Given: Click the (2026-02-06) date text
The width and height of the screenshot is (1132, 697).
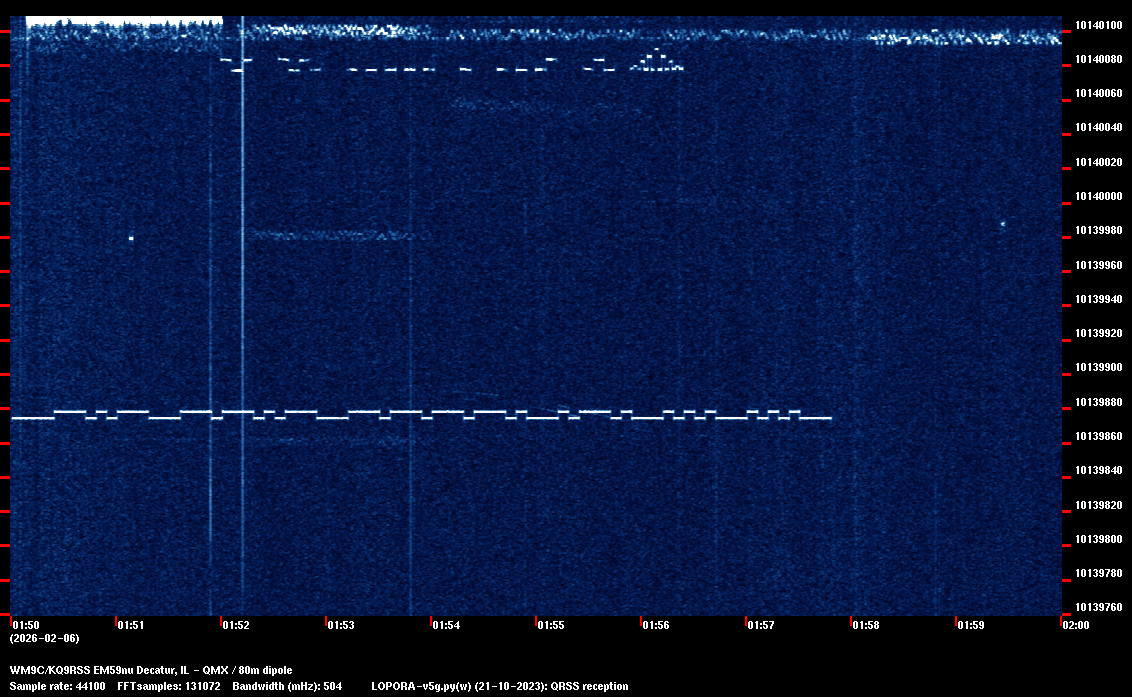Looking at the screenshot, I should pyautogui.click(x=44, y=638).
